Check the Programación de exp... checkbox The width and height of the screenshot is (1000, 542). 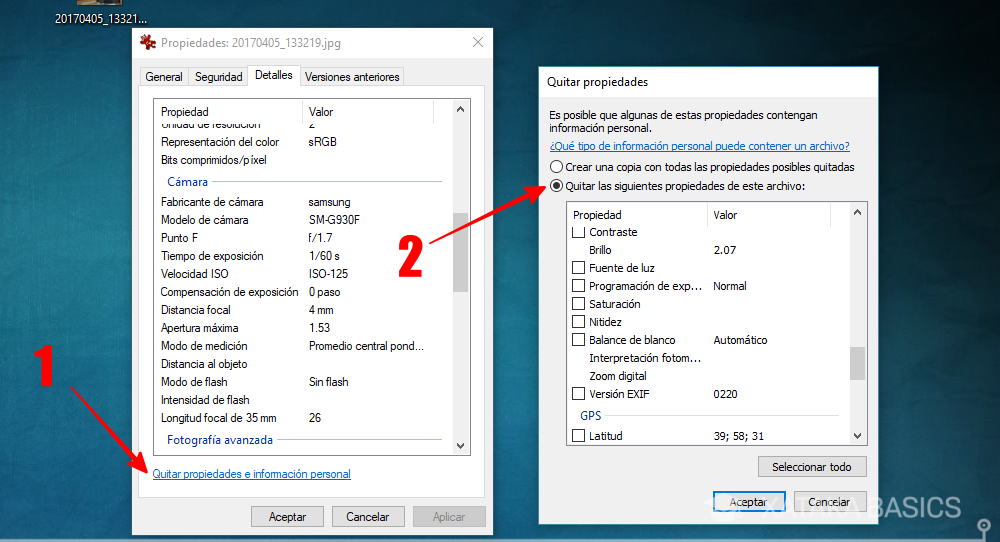(578, 286)
